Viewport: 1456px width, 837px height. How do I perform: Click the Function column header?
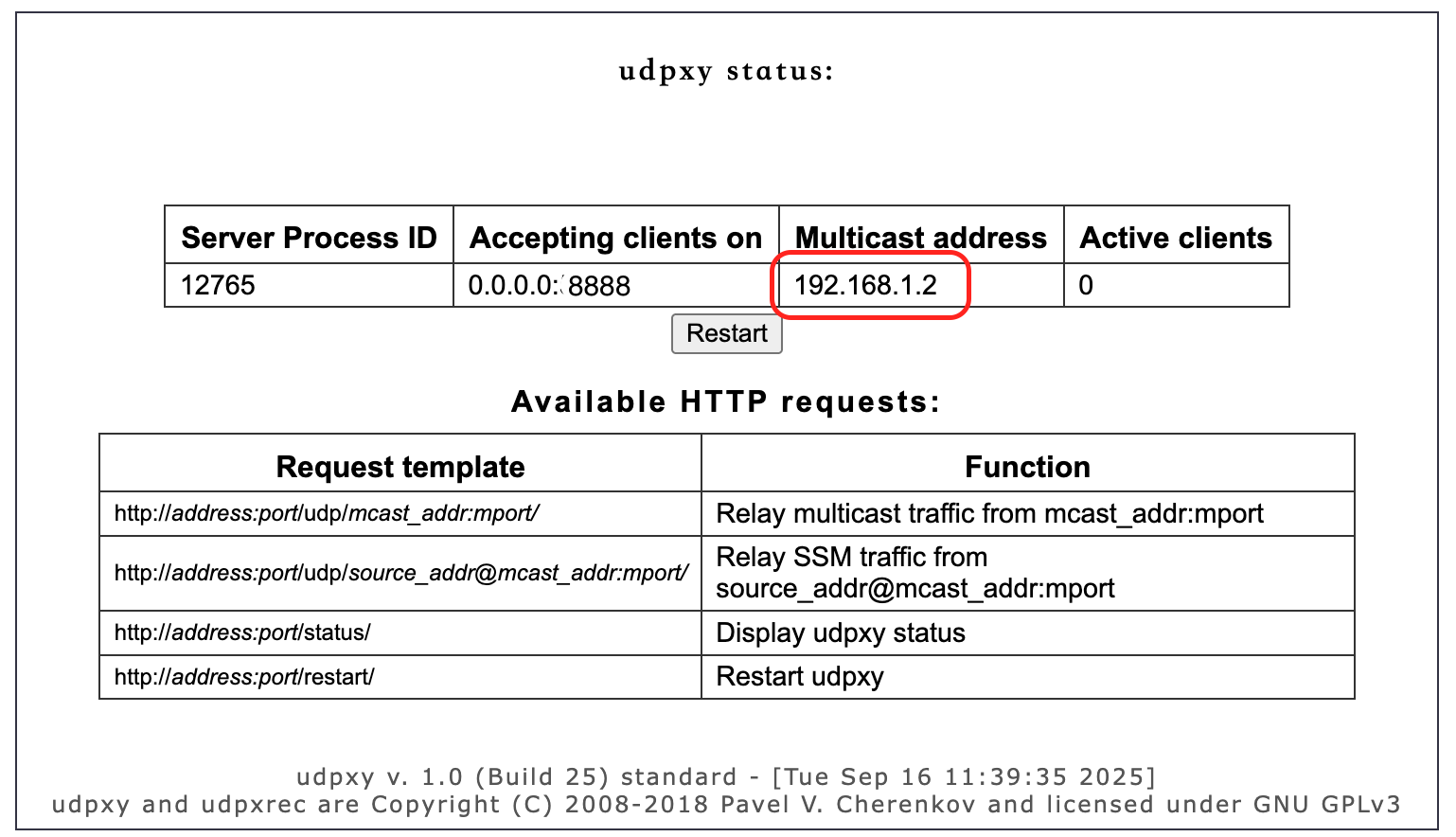[1027, 467]
